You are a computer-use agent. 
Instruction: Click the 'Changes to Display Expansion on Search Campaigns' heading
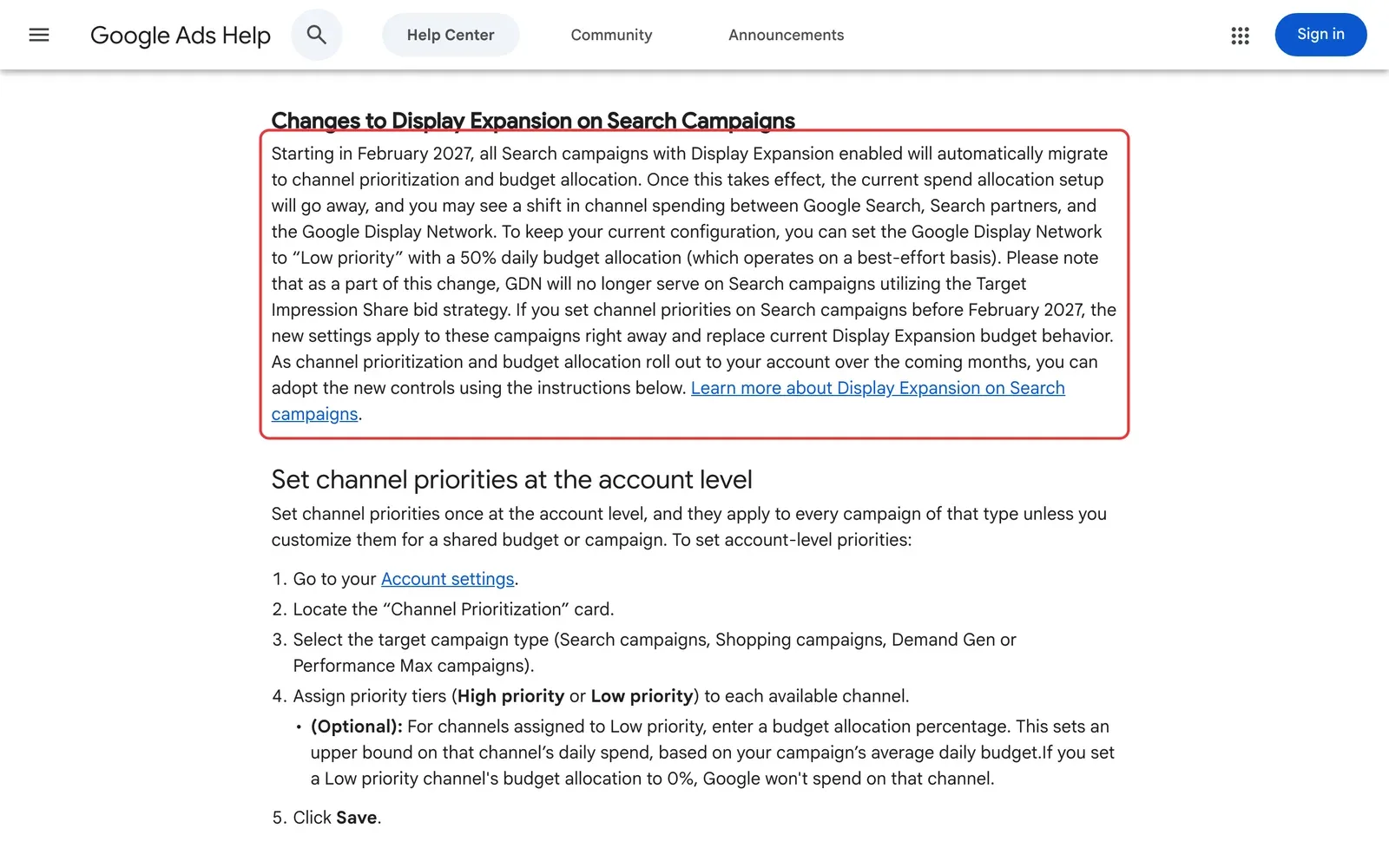[x=533, y=121]
